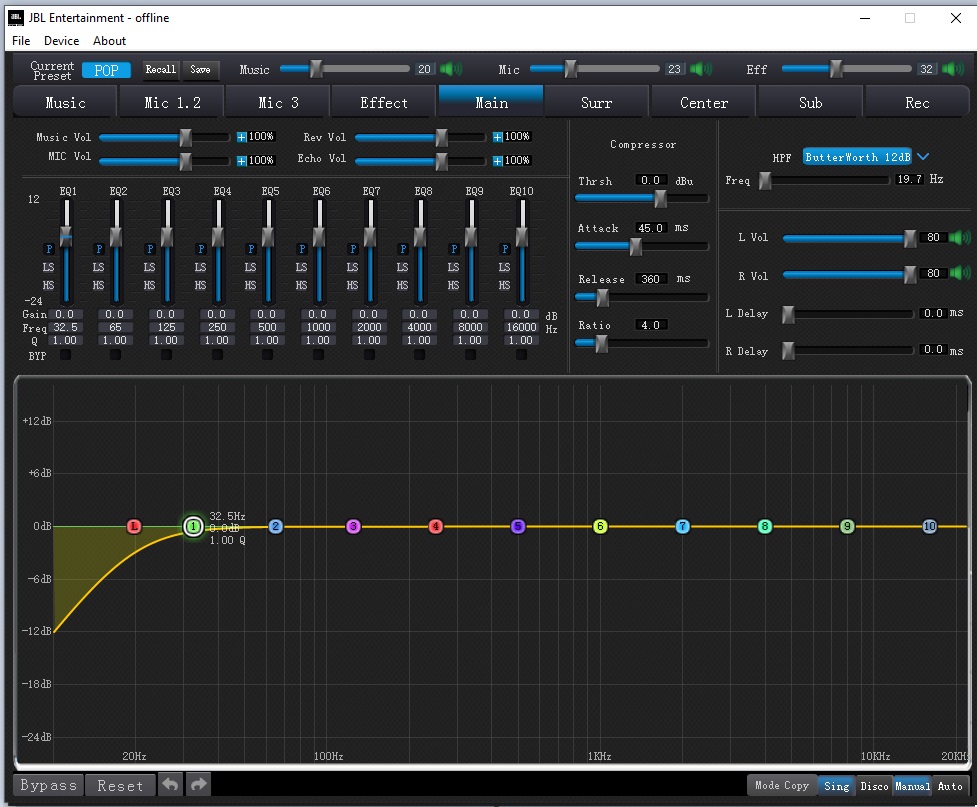Click the redo arrow icon
Image resolution: width=977 pixels, height=807 pixels.
(x=199, y=785)
